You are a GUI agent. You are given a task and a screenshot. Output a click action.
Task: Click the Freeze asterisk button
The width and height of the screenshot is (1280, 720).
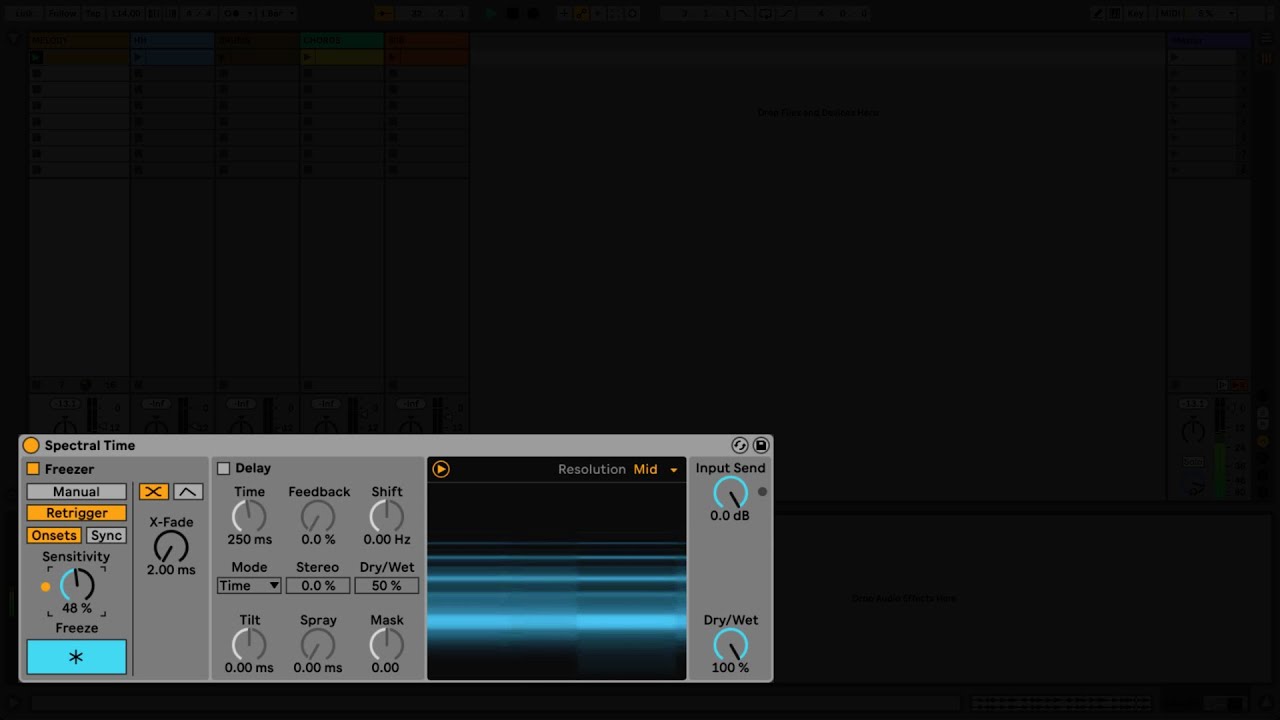(77, 657)
